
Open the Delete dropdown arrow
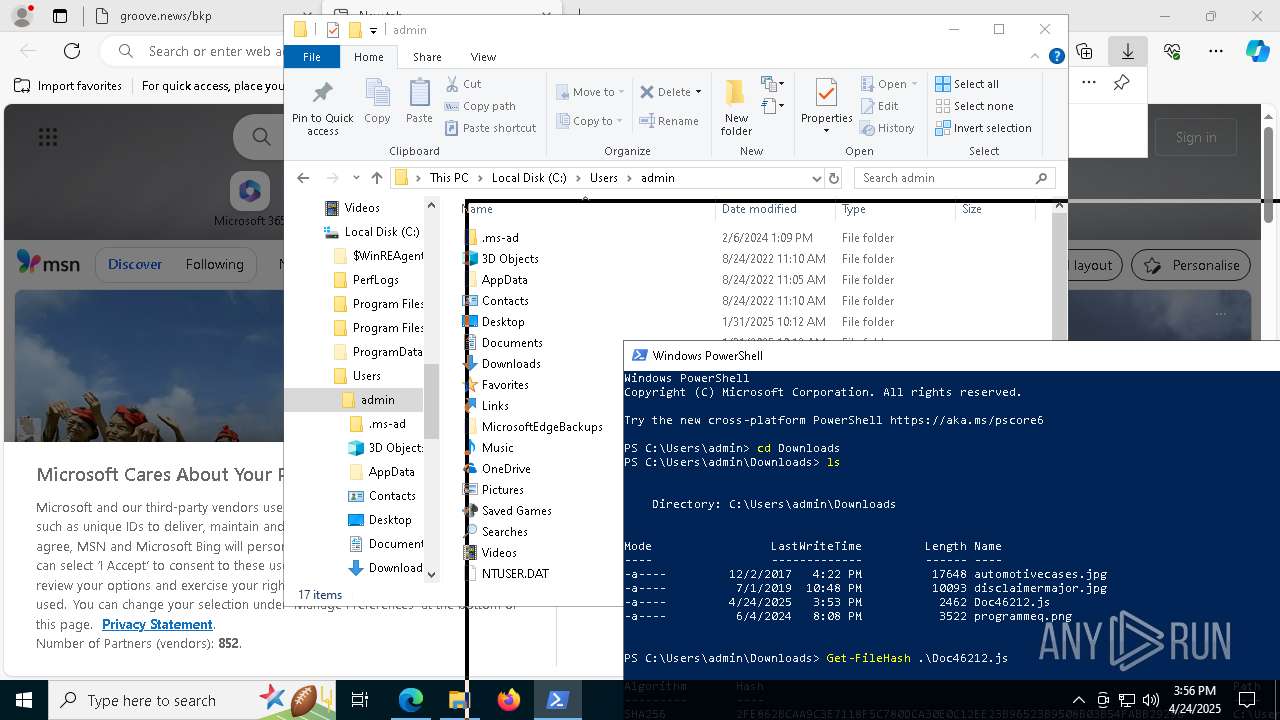click(x=698, y=92)
